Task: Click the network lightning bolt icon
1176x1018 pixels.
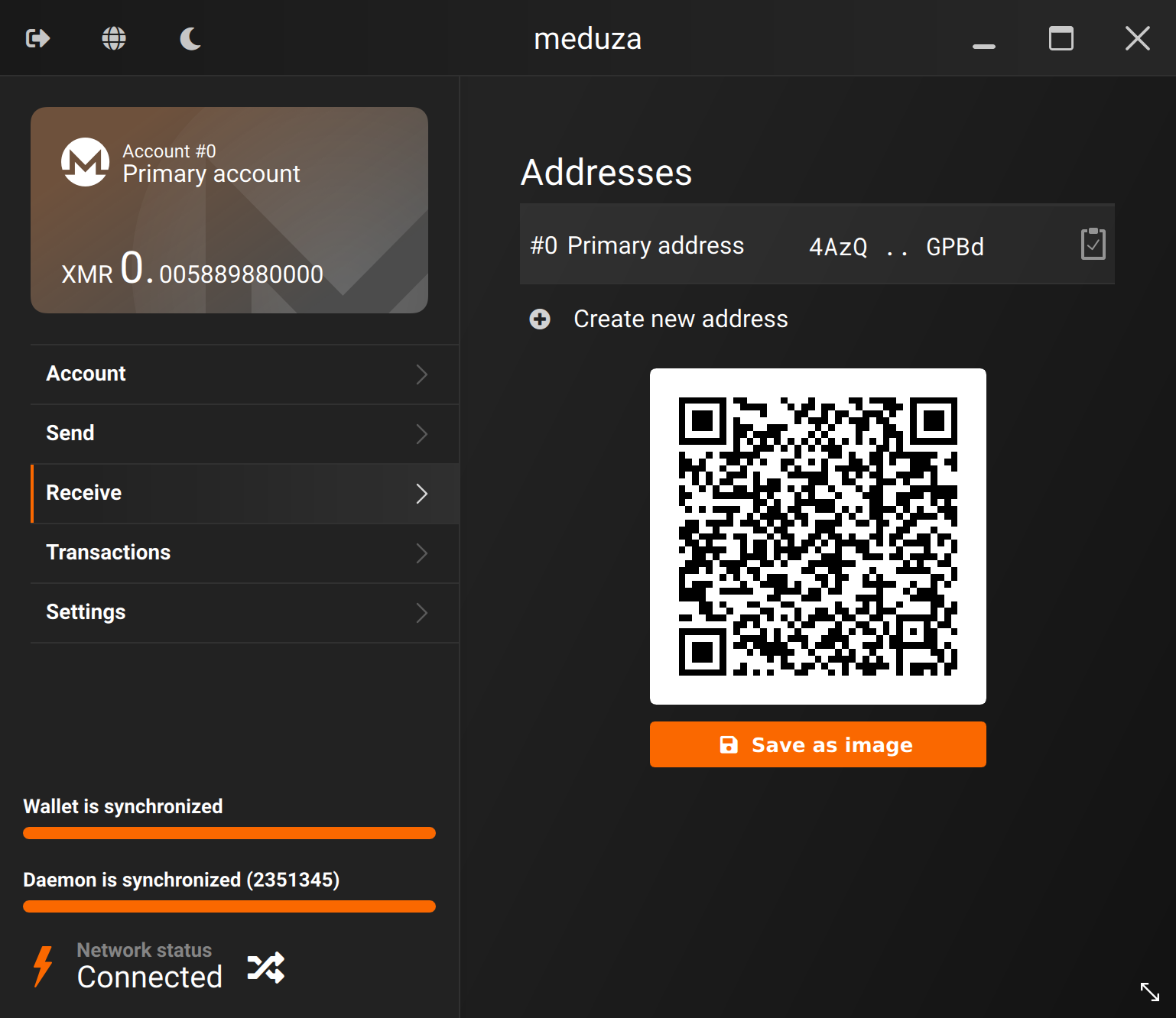Action: pos(43,966)
